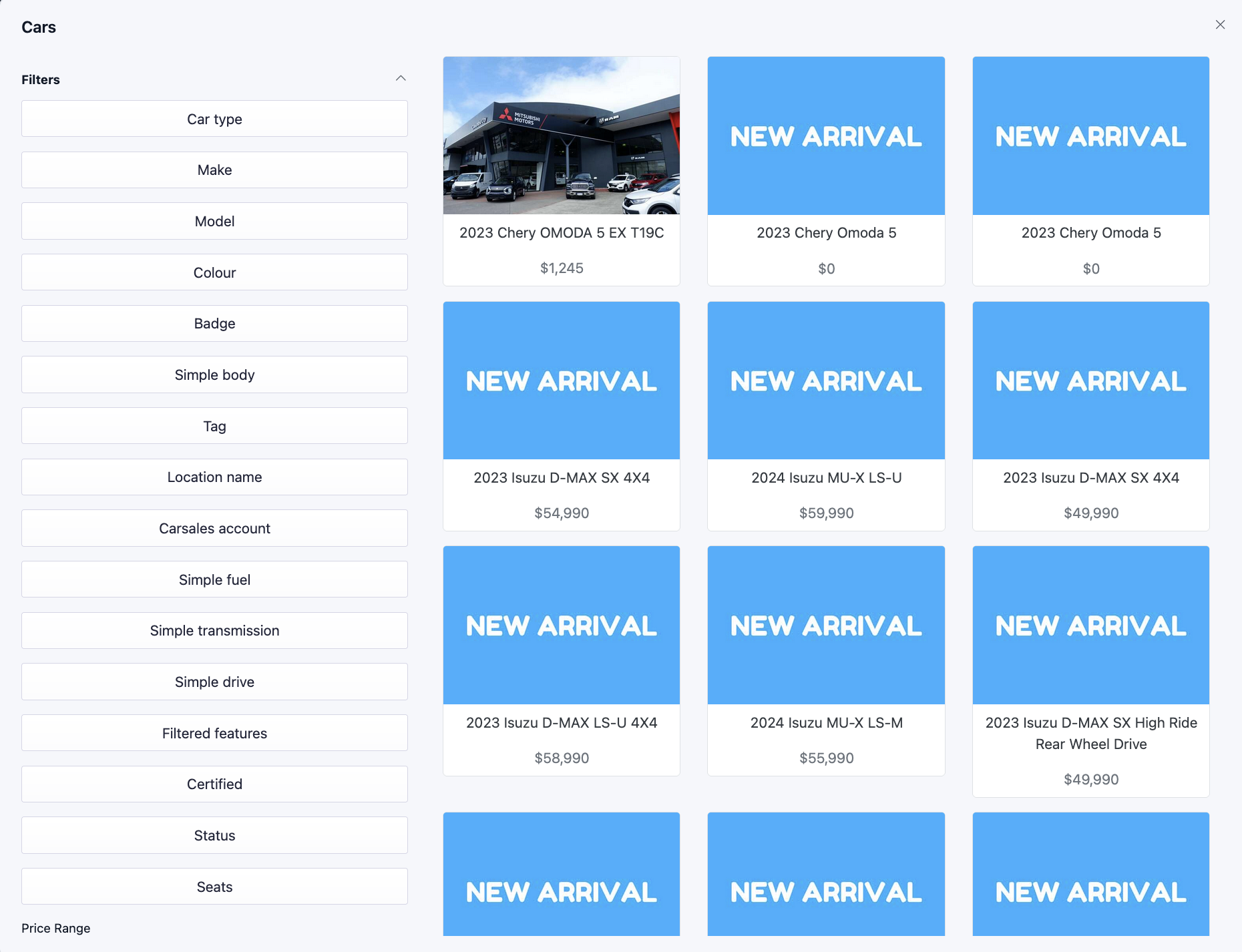Open the Simple fuel filter
Image resolution: width=1242 pixels, height=952 pixels.
pos(214,579)
